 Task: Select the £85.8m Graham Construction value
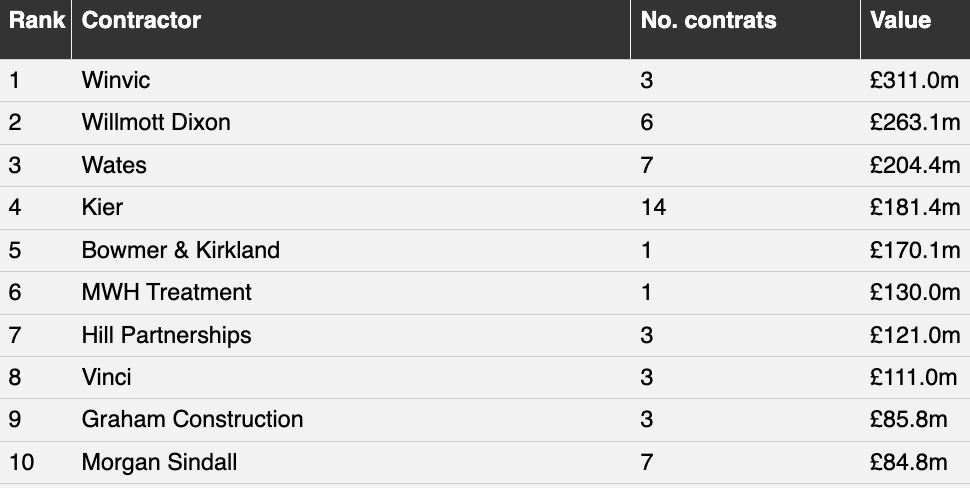pos(908,419)
